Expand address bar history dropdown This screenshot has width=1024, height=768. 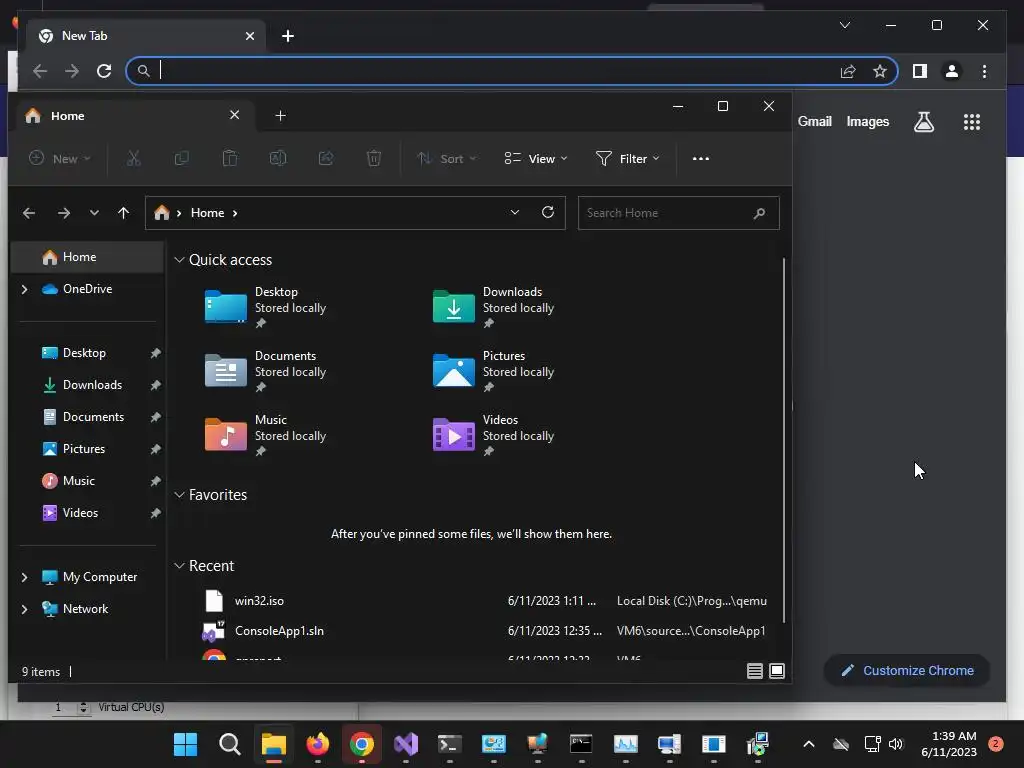tap(515, 212)
